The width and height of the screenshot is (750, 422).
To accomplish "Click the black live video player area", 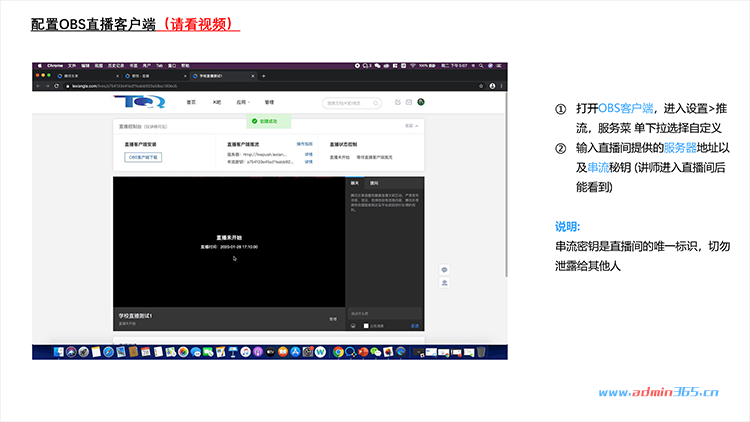I will 229,242.
